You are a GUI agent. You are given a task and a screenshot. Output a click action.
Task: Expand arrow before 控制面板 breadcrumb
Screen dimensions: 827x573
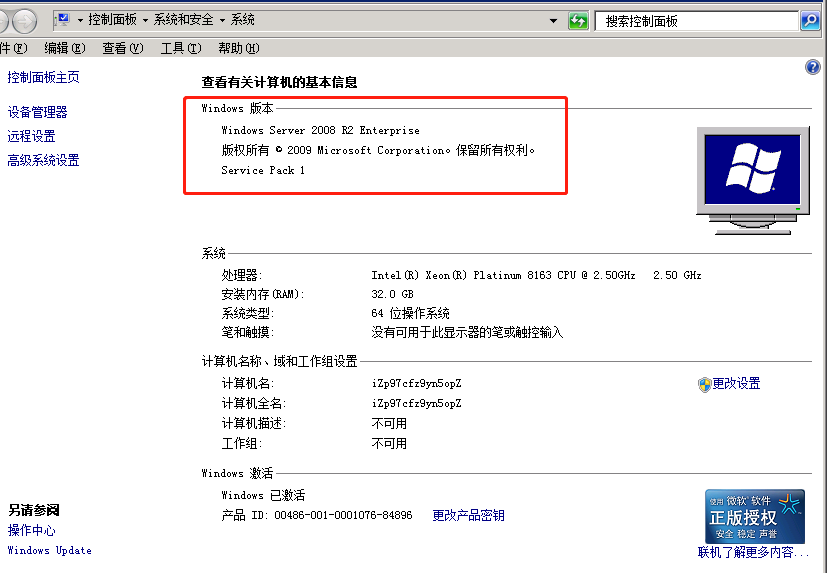(x=80, y=21)
